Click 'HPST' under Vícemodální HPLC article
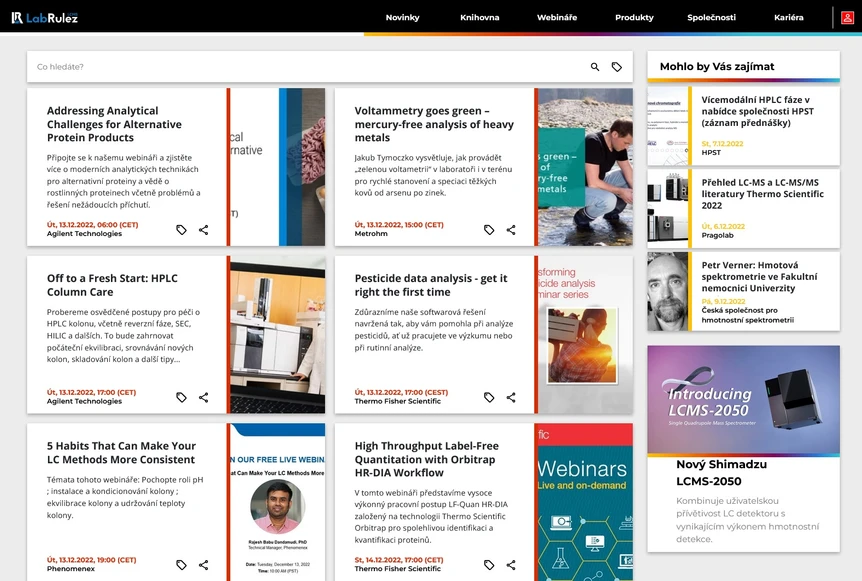 (x=711, y=152)
